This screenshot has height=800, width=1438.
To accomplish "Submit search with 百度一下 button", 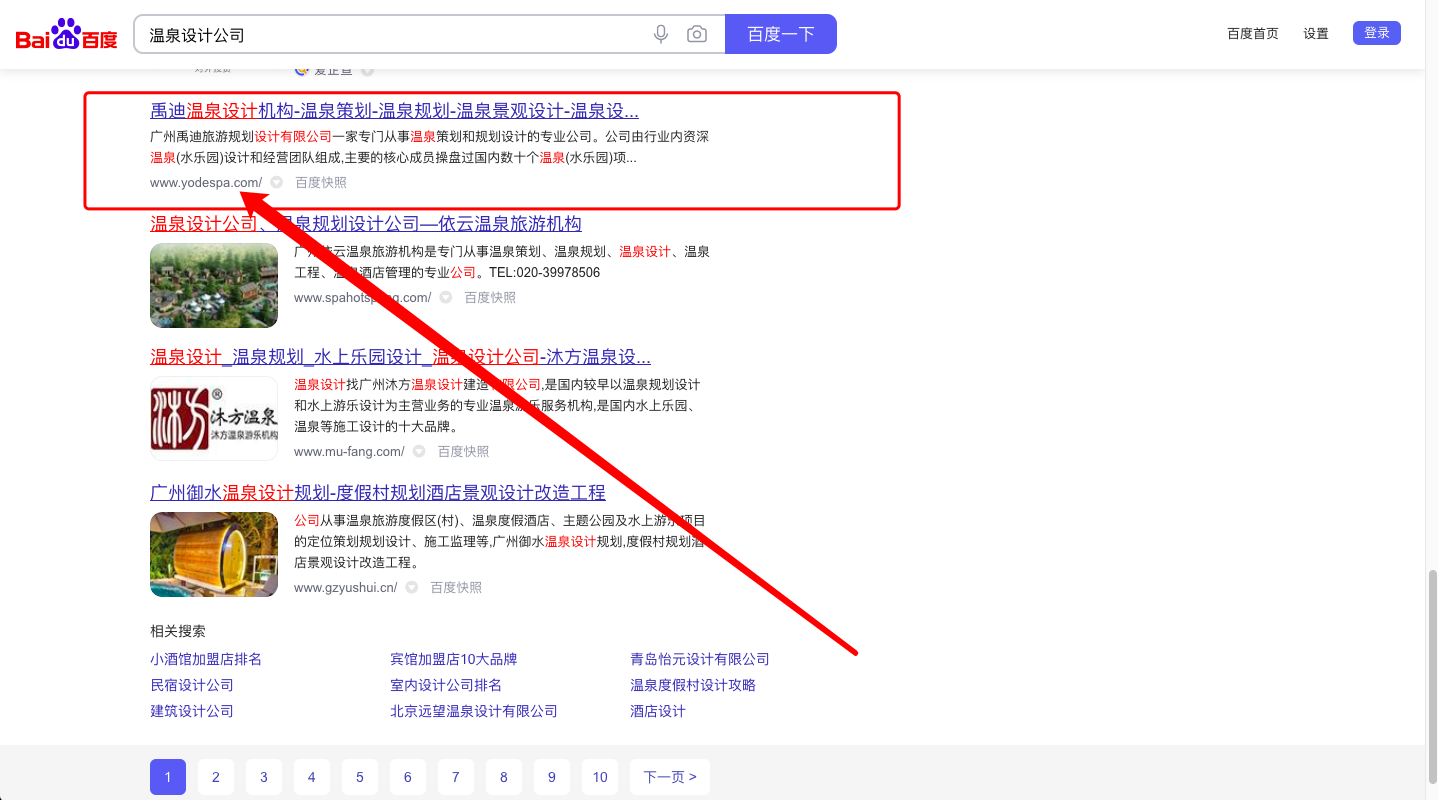I will point(781,35).
